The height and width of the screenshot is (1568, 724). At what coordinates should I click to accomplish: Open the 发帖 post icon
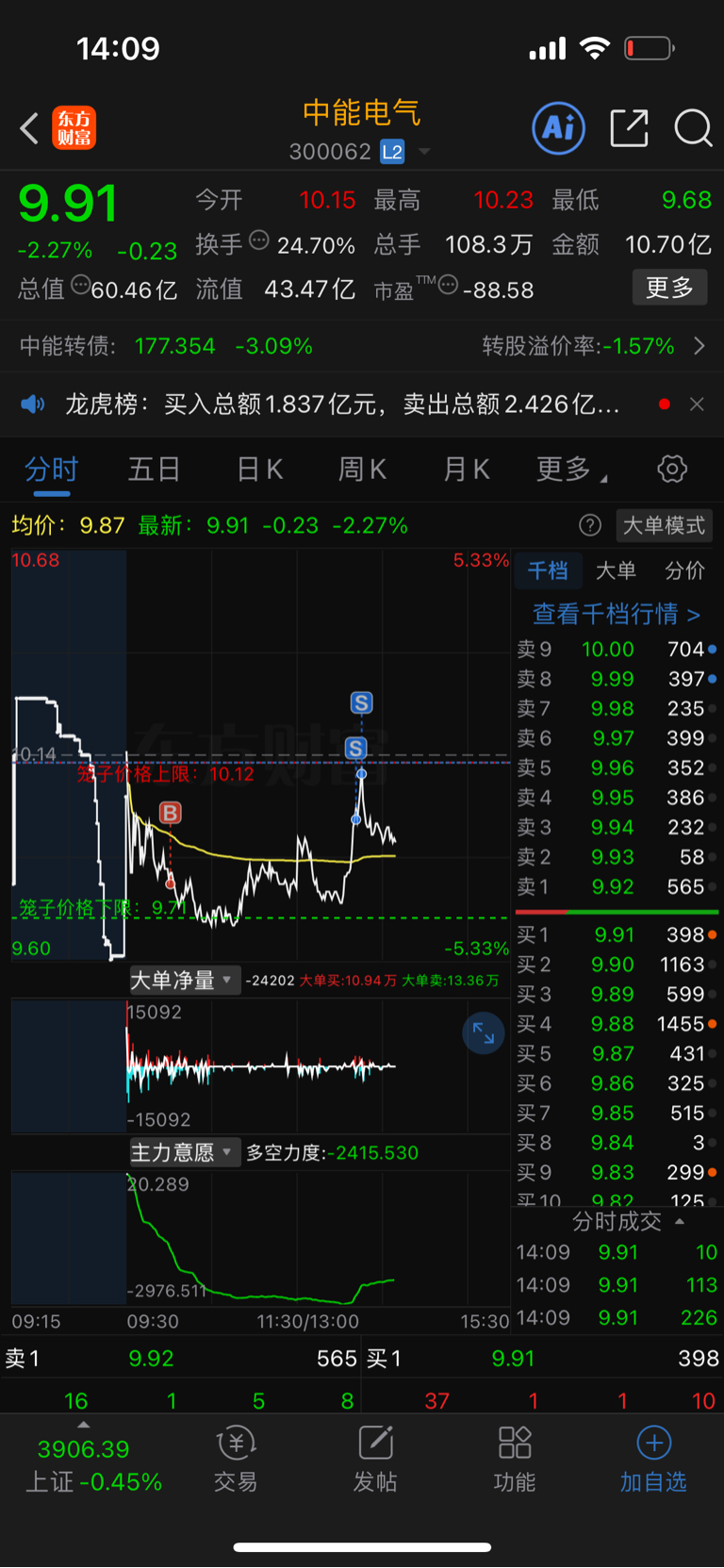375,1459
